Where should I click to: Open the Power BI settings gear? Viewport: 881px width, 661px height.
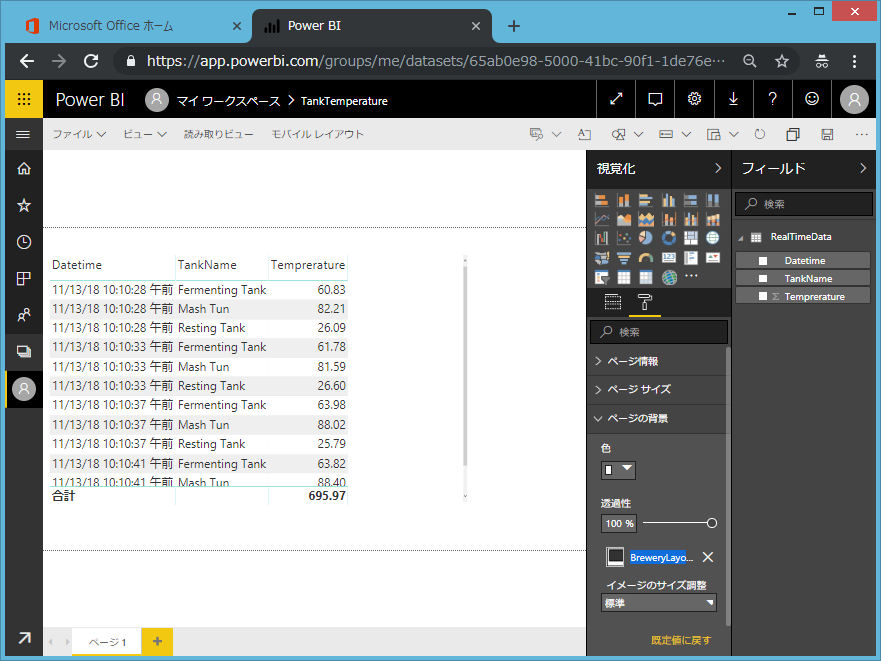pos(694,99)
